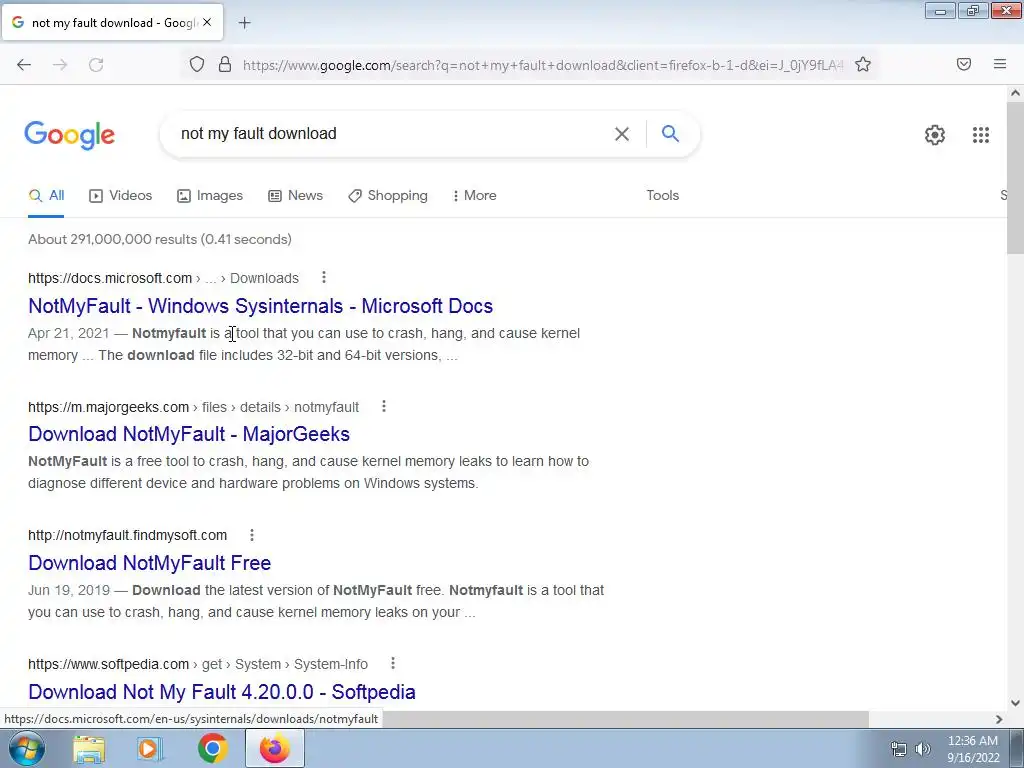Clear search text with the X icon

[x=622, y=134]
